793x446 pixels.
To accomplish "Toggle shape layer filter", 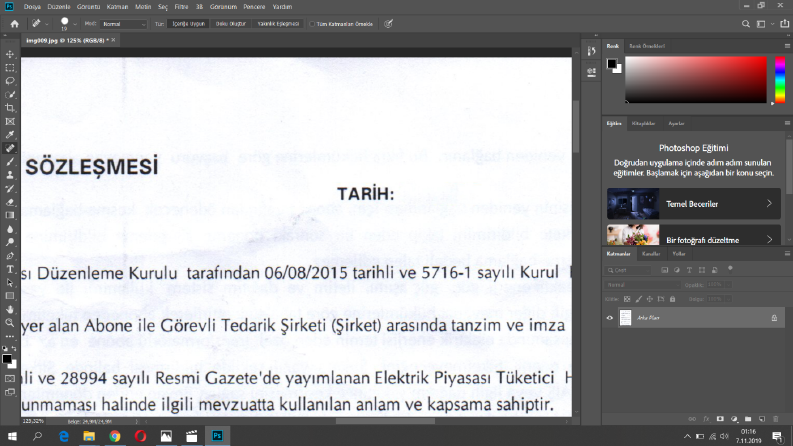I will 702,270.
